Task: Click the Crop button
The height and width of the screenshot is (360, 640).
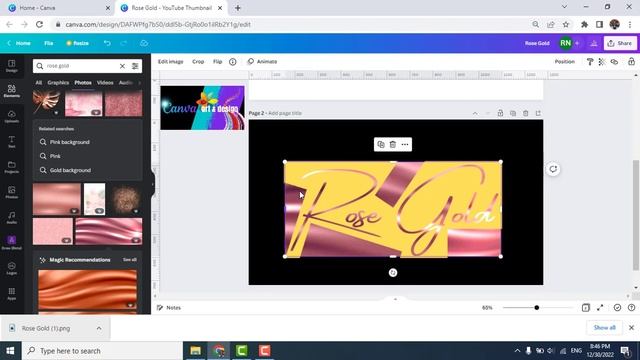Action: [x=198, y=62]
